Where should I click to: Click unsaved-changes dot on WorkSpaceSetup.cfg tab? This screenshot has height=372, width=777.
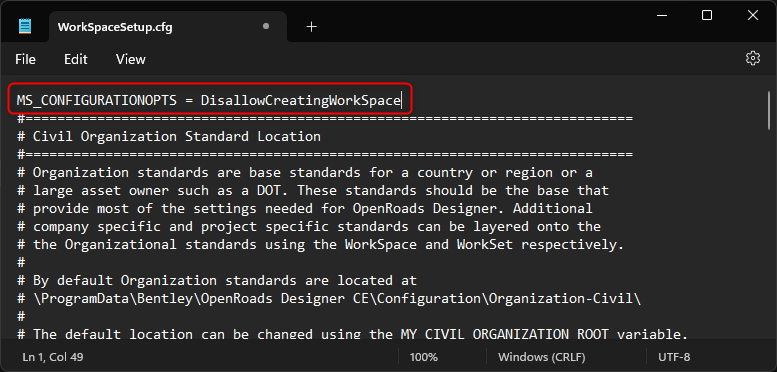[x=266, y=26]
